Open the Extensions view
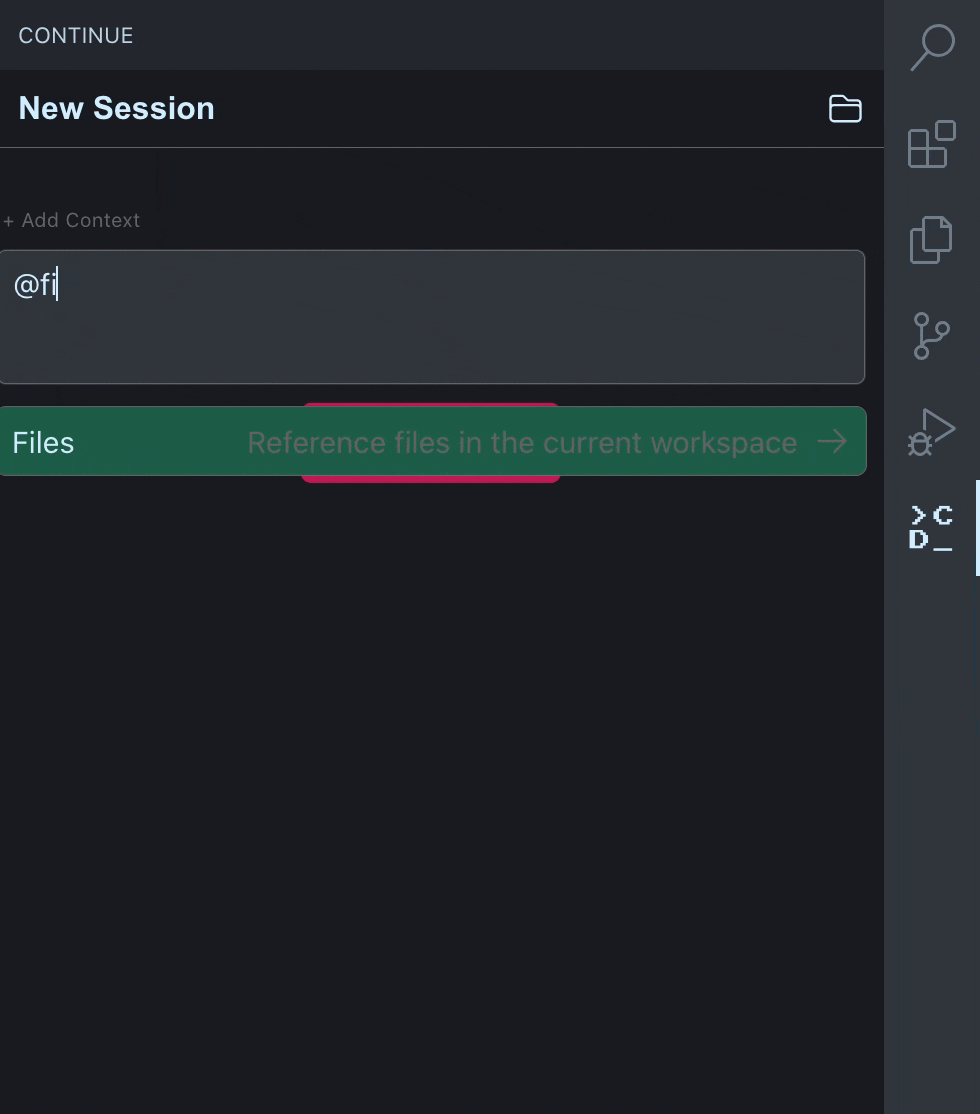980x1114 pixels. (x=930, y=145)
